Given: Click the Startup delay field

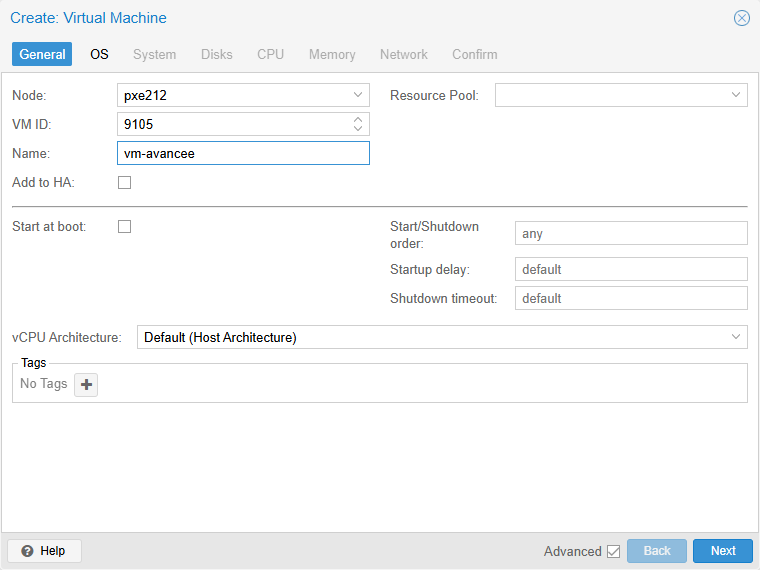Looking at the screenshot, I should click(x=631, y=269).
